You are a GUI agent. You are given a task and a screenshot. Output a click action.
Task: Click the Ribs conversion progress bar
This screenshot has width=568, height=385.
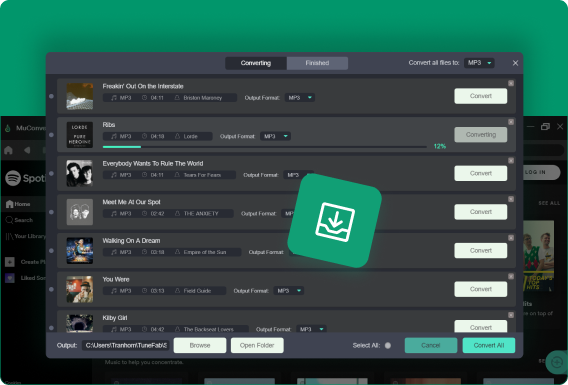(264, 147)
